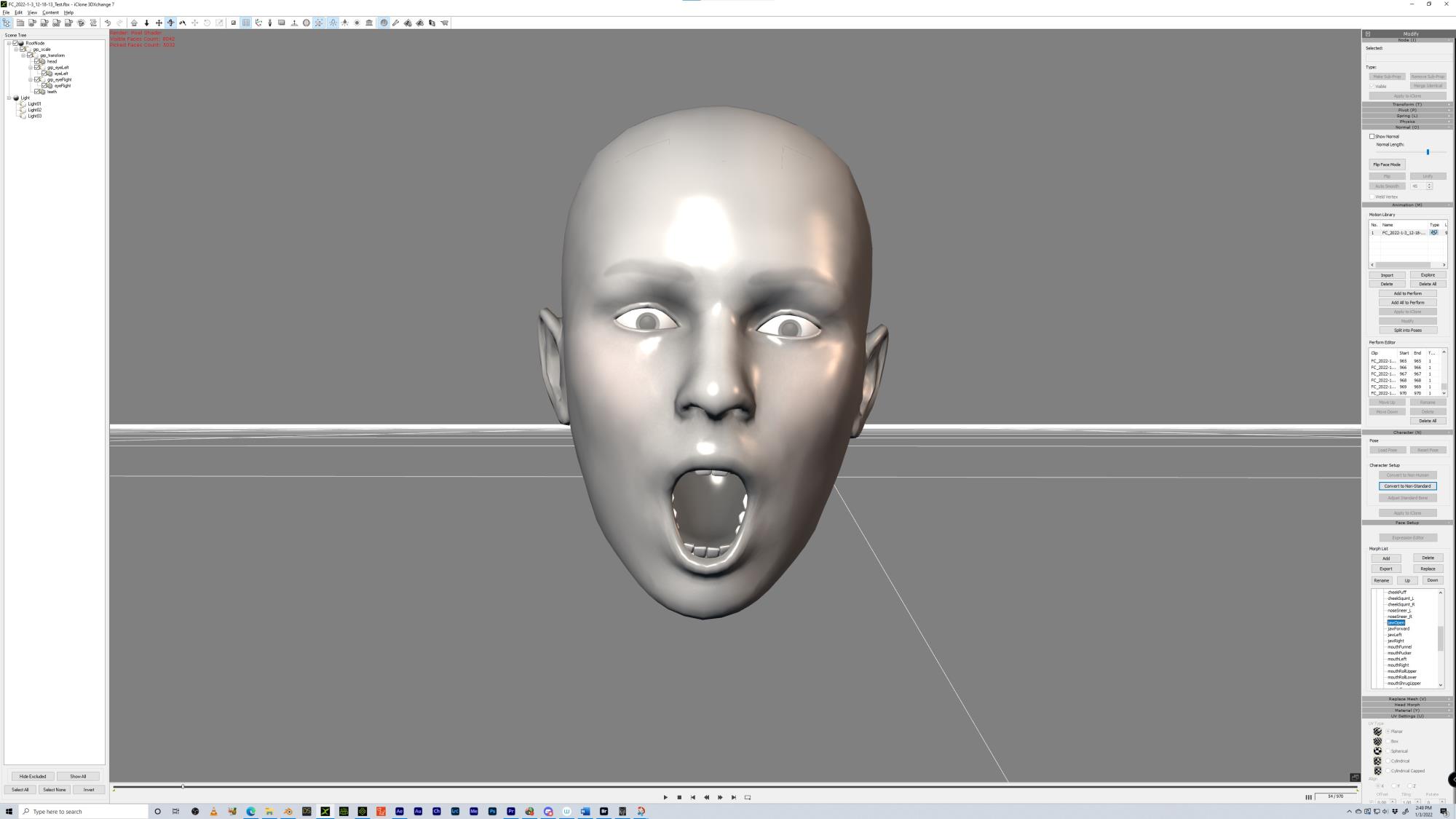Open Microsoft Word from the taskbar

pos(585,811)
